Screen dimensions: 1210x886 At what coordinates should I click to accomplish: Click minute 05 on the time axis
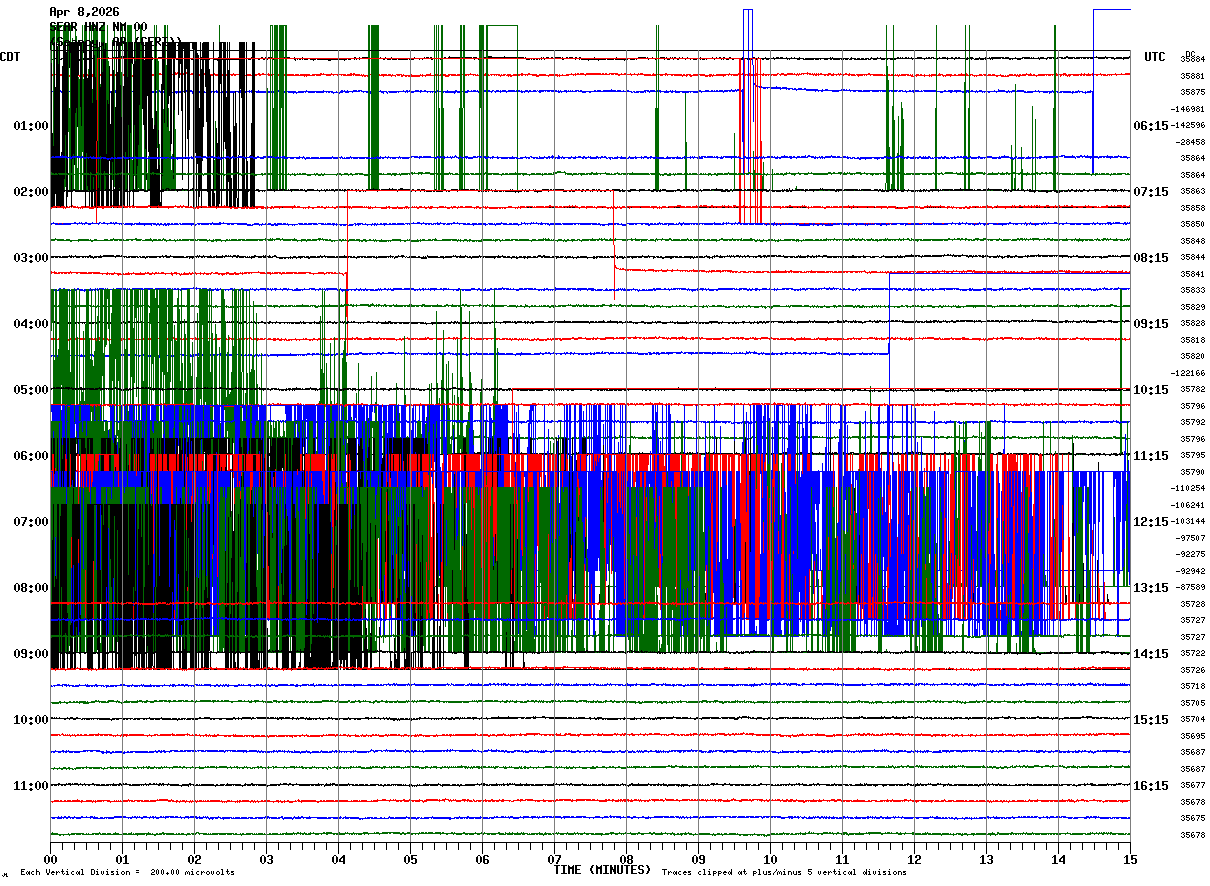point(410,859)
